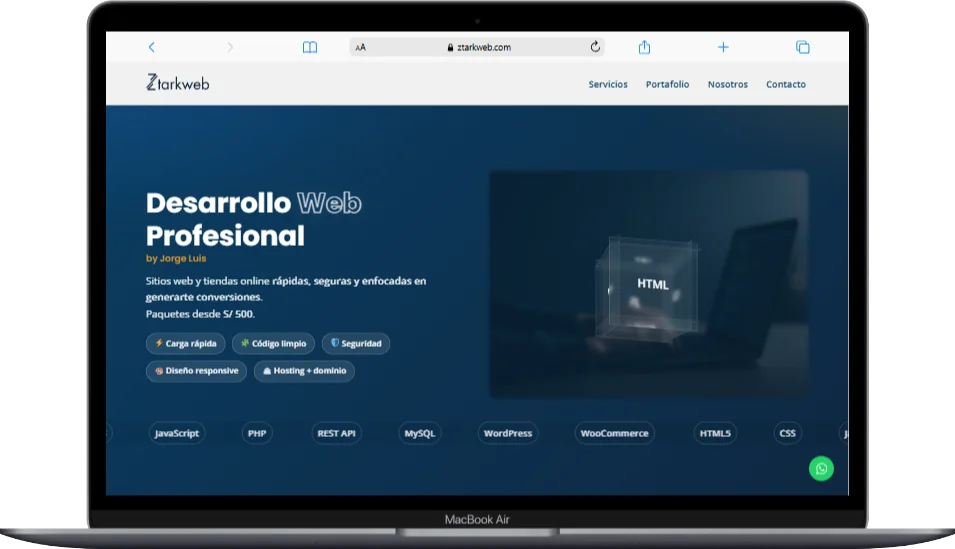Click the WordPress chip
Viewport: 955px width, 549px height.
click(x=508, y=433)
